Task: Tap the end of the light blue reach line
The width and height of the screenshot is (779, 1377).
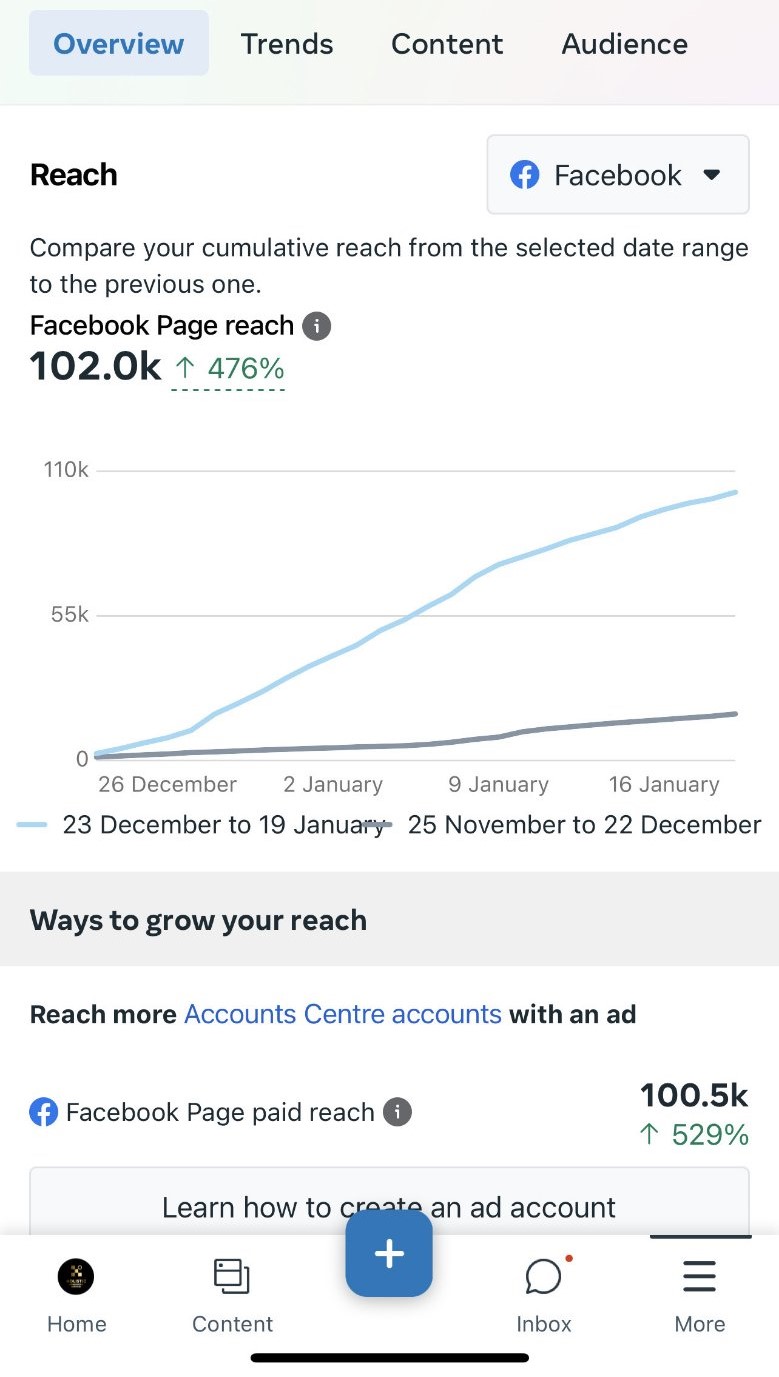Action: tap(736, 492)
